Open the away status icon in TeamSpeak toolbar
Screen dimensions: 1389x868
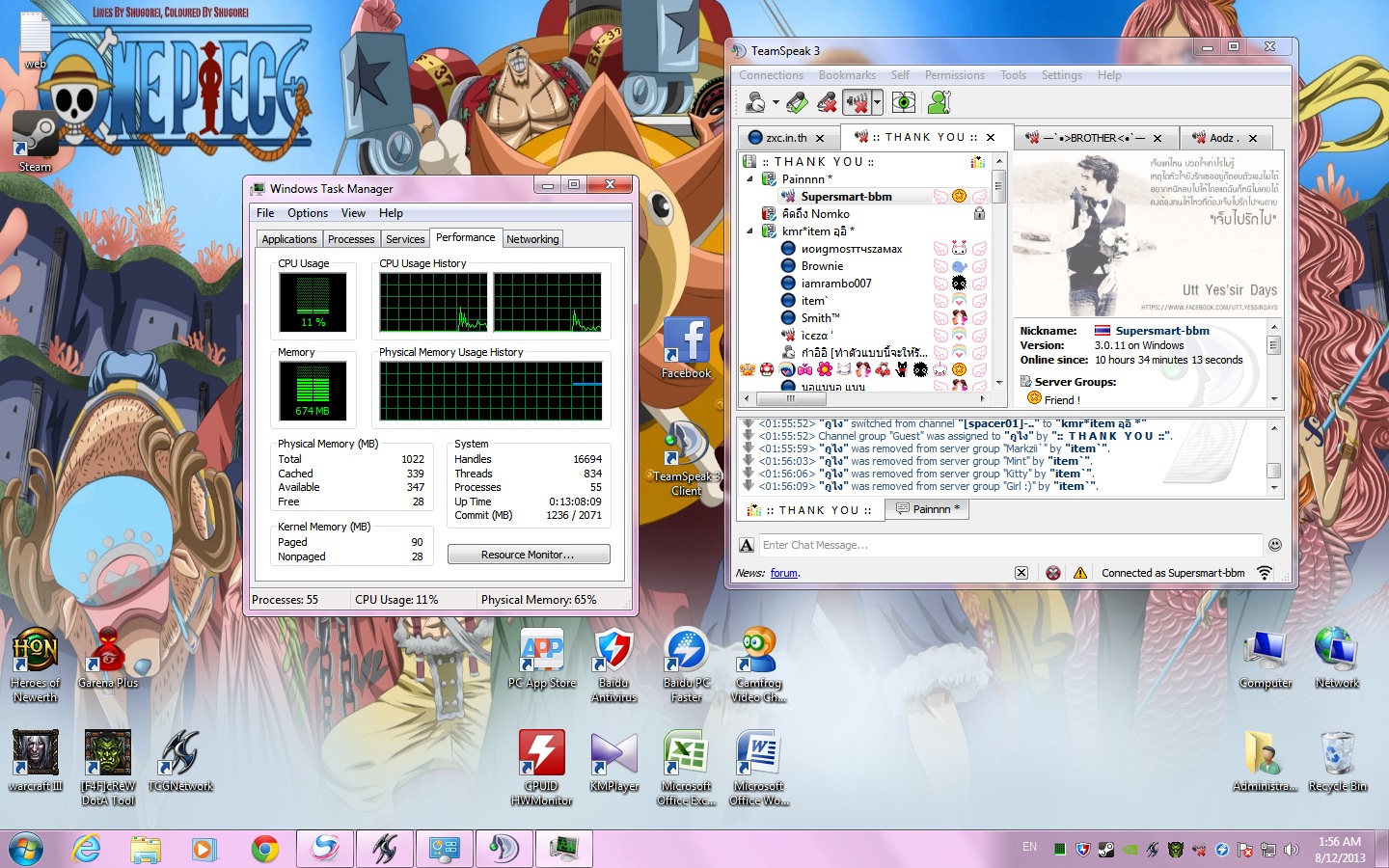tap(755, 101)
